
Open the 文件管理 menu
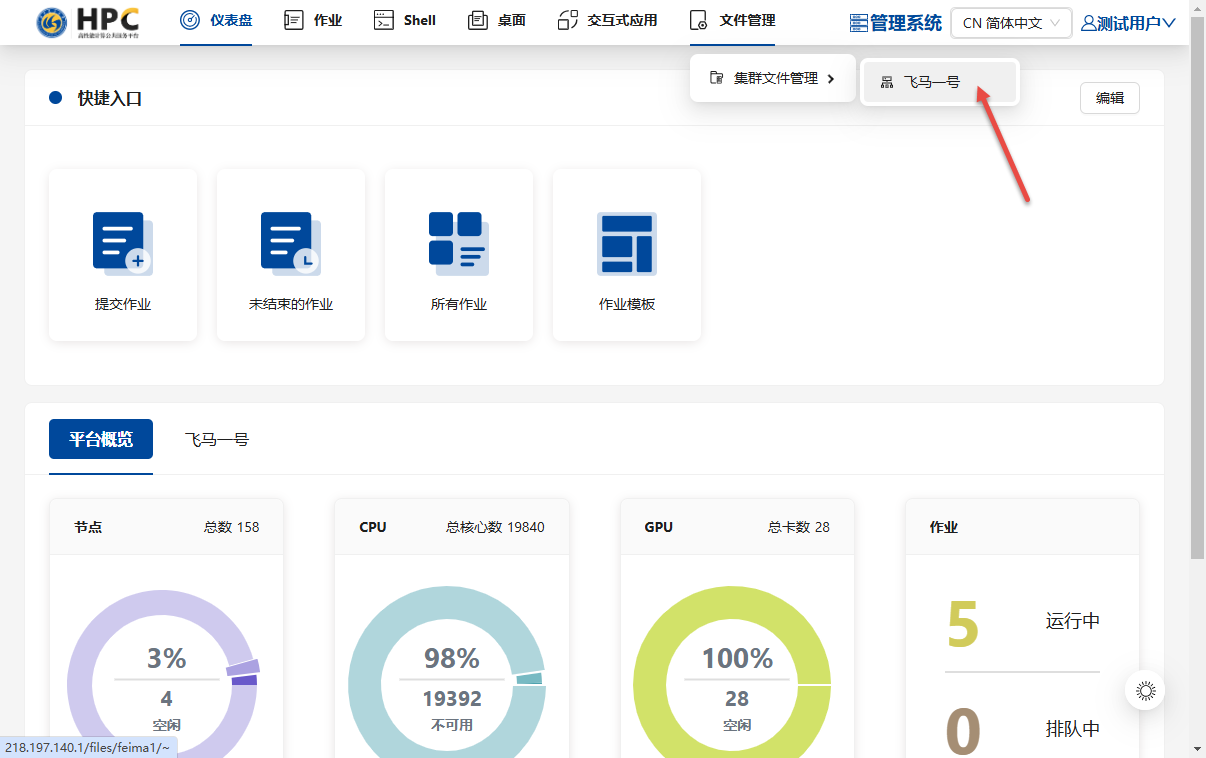pos(732,20)
